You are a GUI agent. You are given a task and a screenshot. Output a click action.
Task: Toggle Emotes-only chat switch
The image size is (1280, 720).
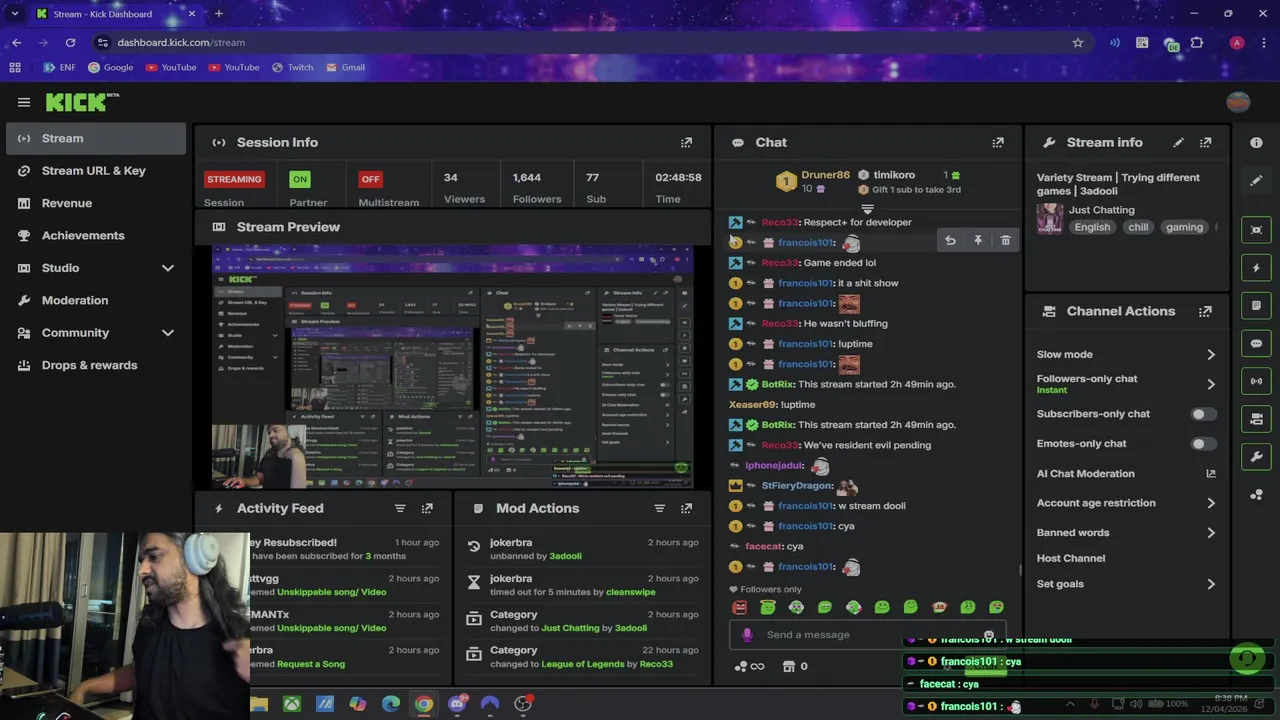coord(1203,444)
